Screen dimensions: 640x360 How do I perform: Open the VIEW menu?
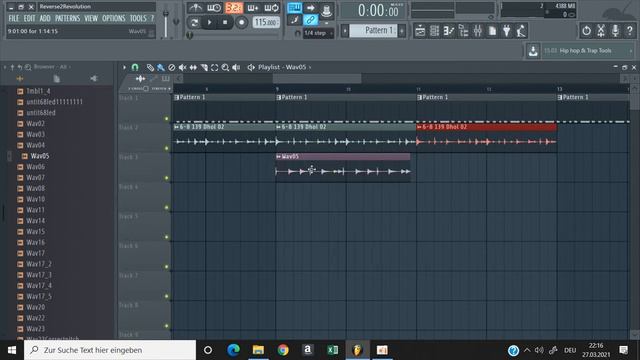point(91,18)
